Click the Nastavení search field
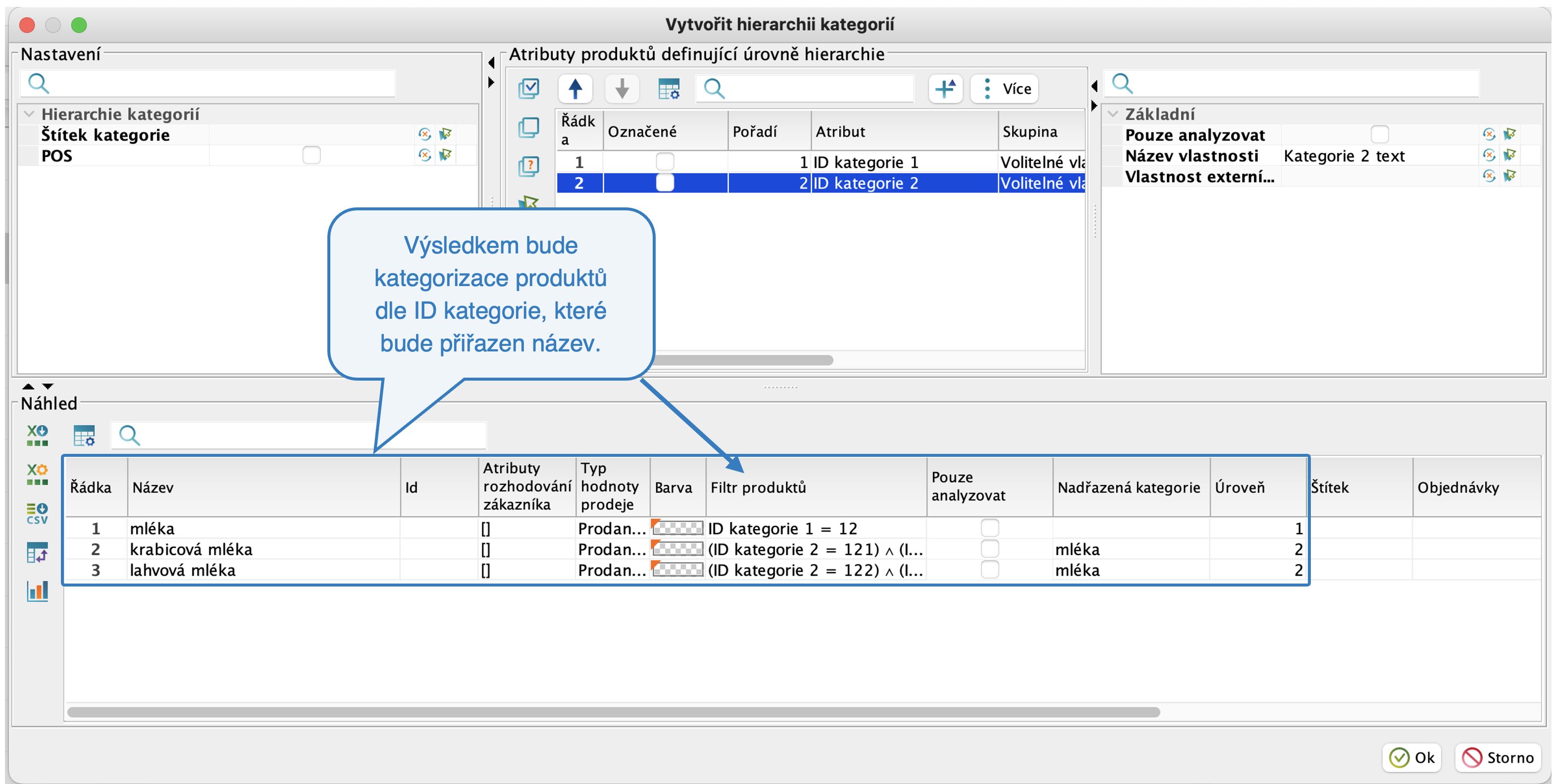Screen dimensions: 1555x784 coord(208,83)
